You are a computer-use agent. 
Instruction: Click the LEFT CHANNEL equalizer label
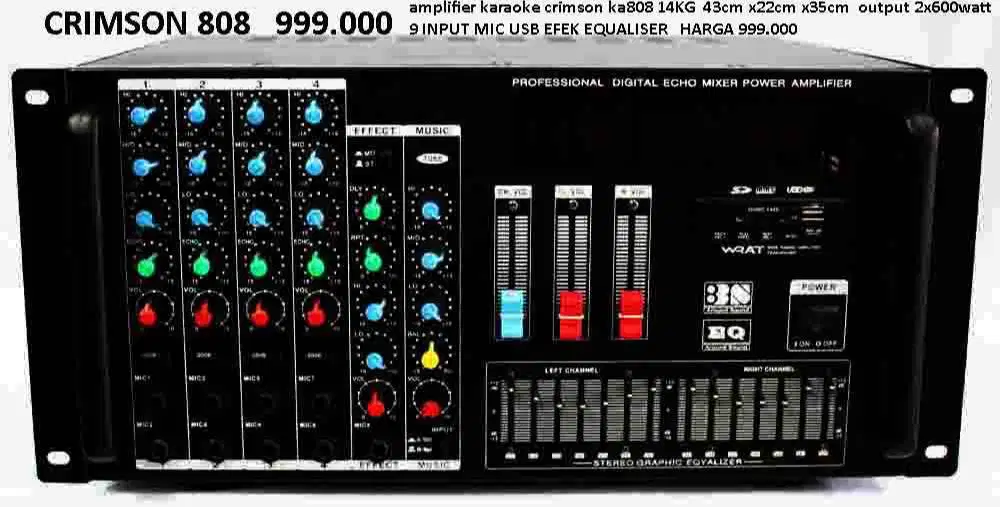[571, 371]
